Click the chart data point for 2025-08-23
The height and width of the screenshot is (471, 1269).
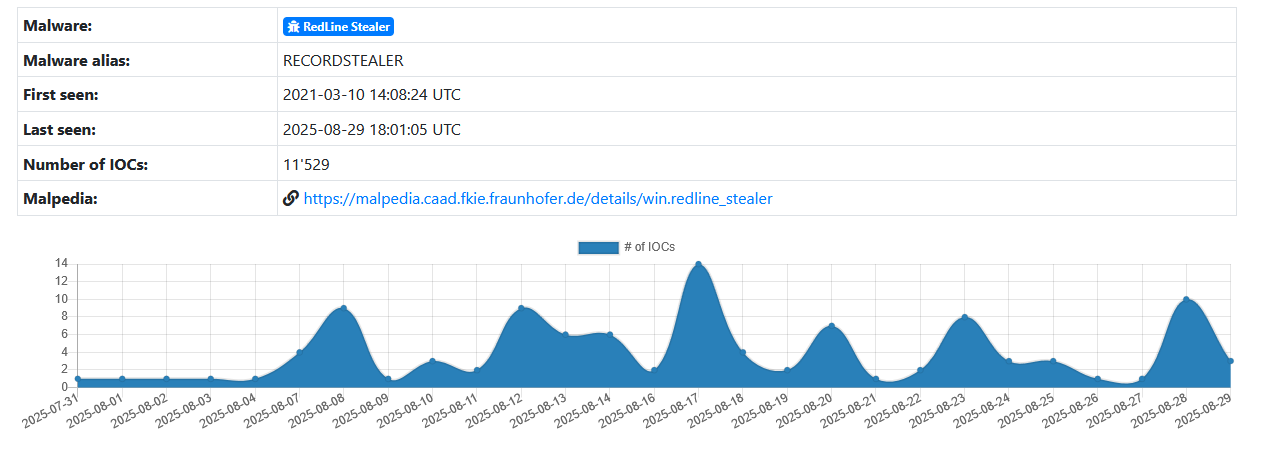tap(964, 317)
